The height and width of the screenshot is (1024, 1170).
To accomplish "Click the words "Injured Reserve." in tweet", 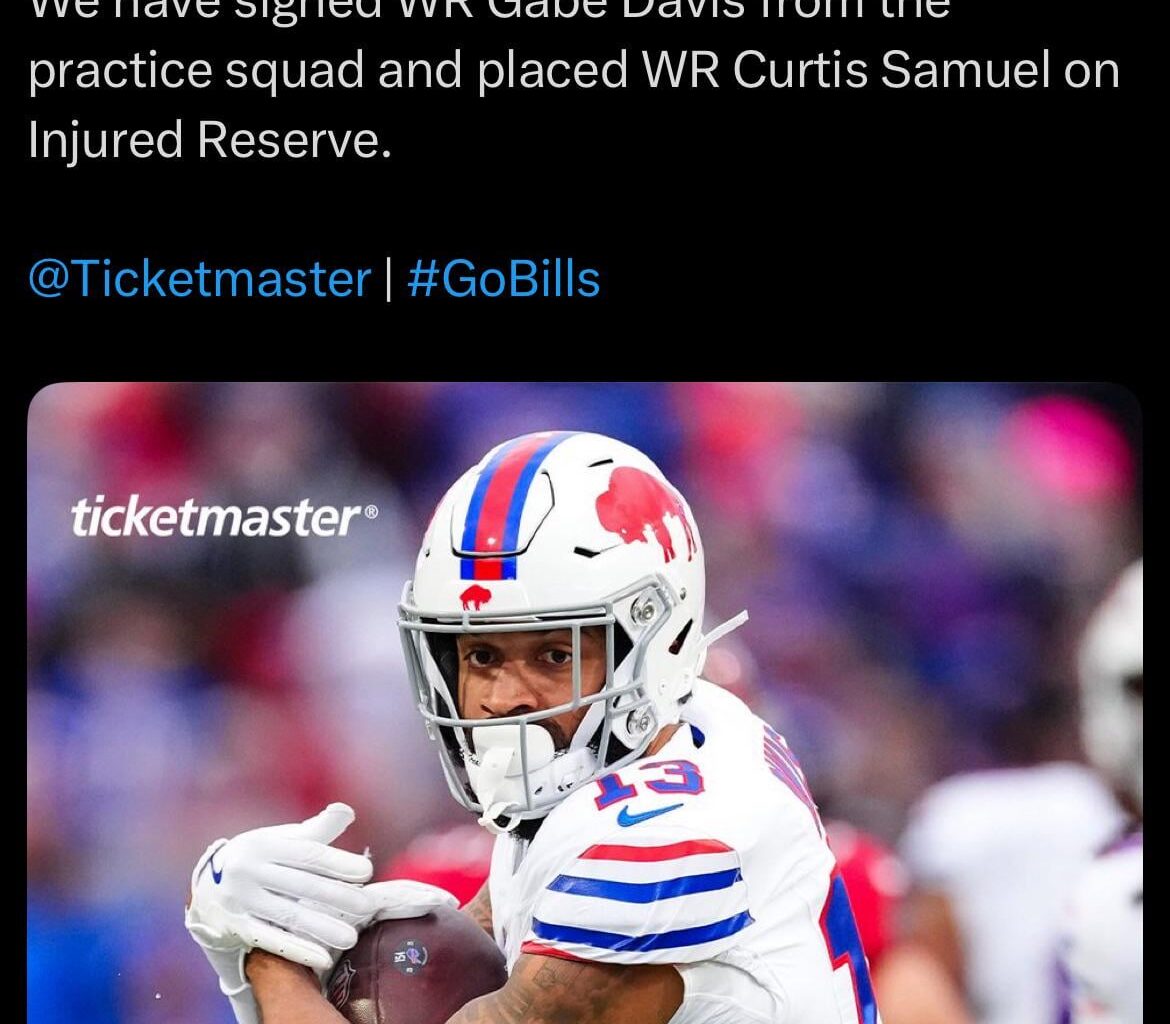I will click(210, 140).
